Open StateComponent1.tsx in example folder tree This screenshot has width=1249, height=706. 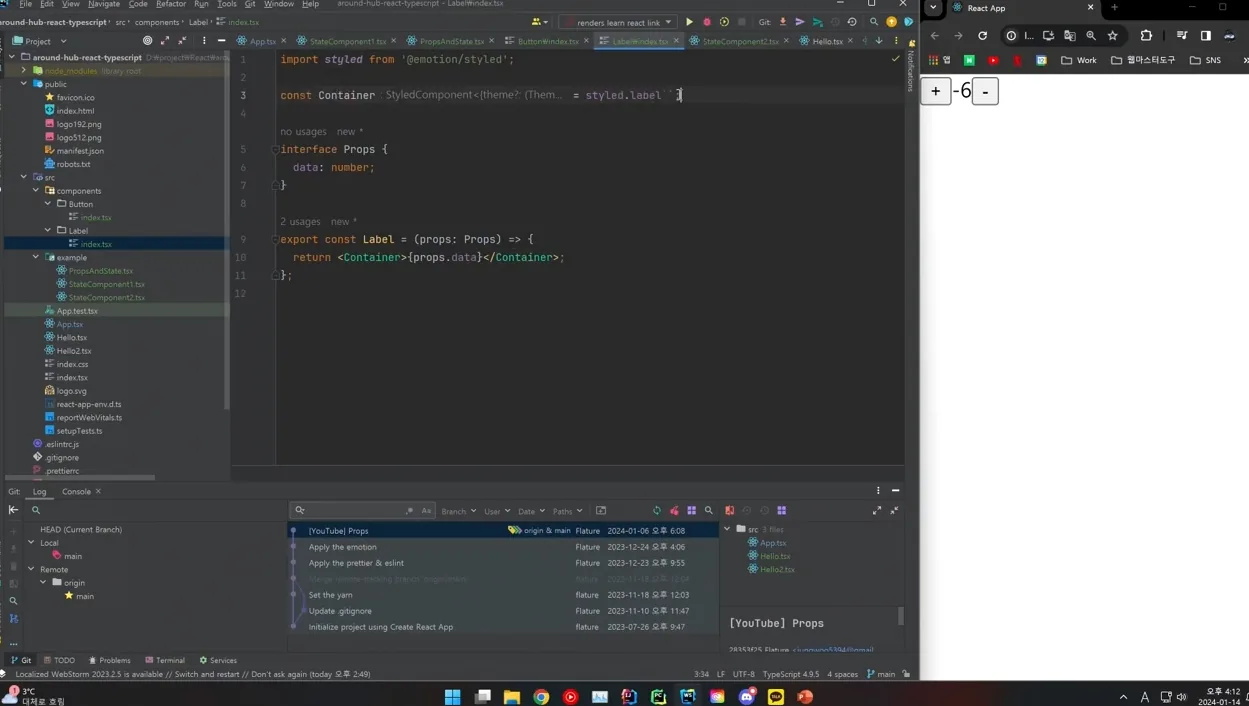click(106, 284)
